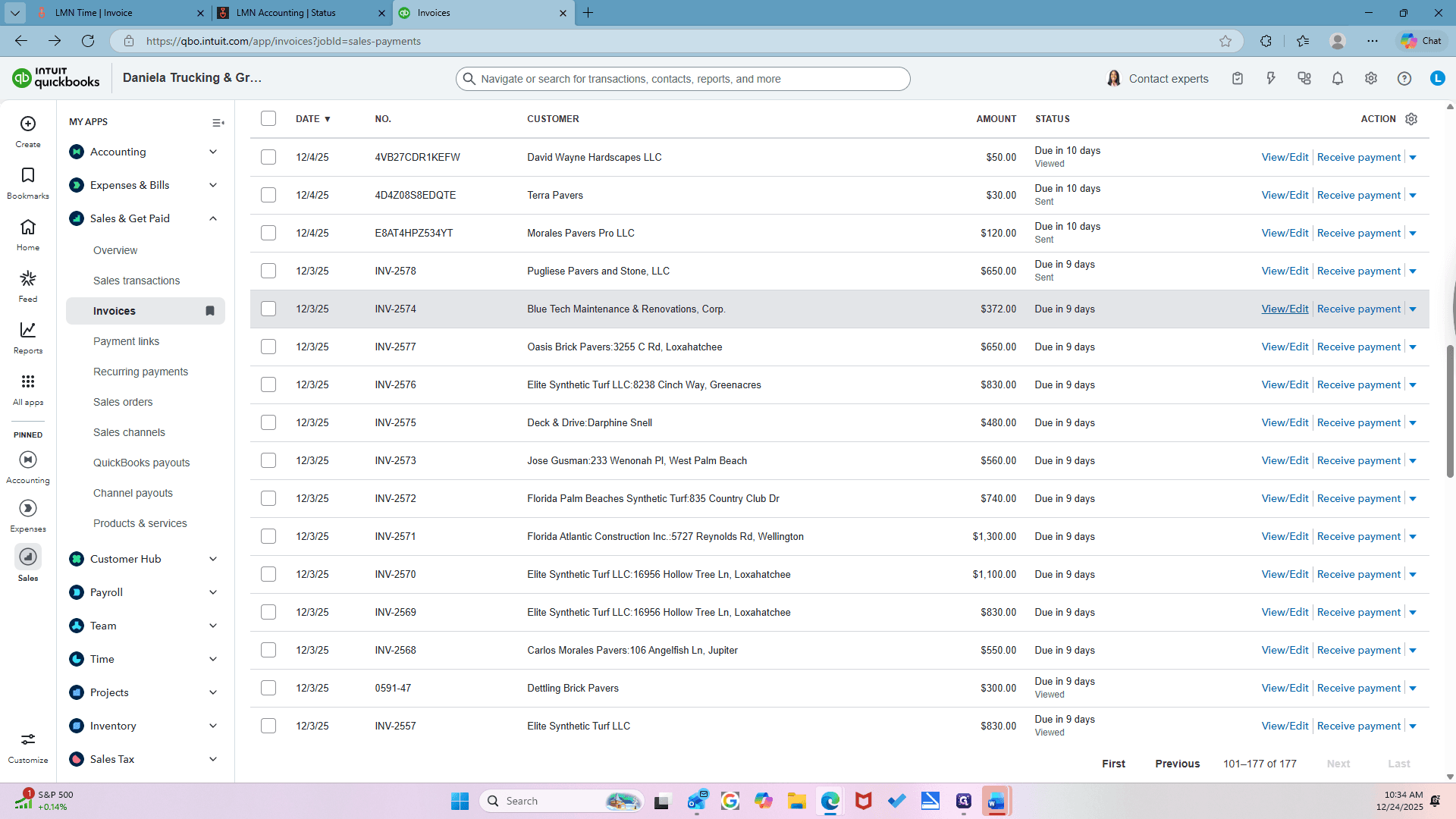This screenshot has width=1456, height=819.
Task: Click the Customize icon
Action: pyautogui.click(x=28, y=739)
